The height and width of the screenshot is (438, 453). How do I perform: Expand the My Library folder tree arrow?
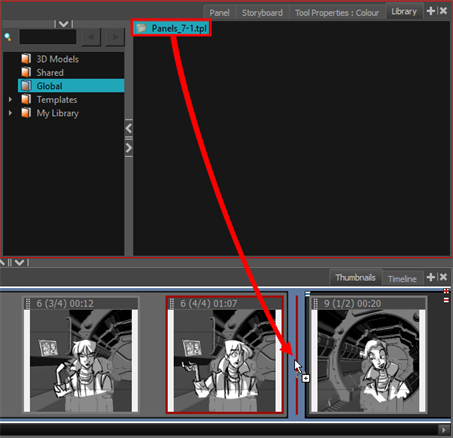(10, 113)
